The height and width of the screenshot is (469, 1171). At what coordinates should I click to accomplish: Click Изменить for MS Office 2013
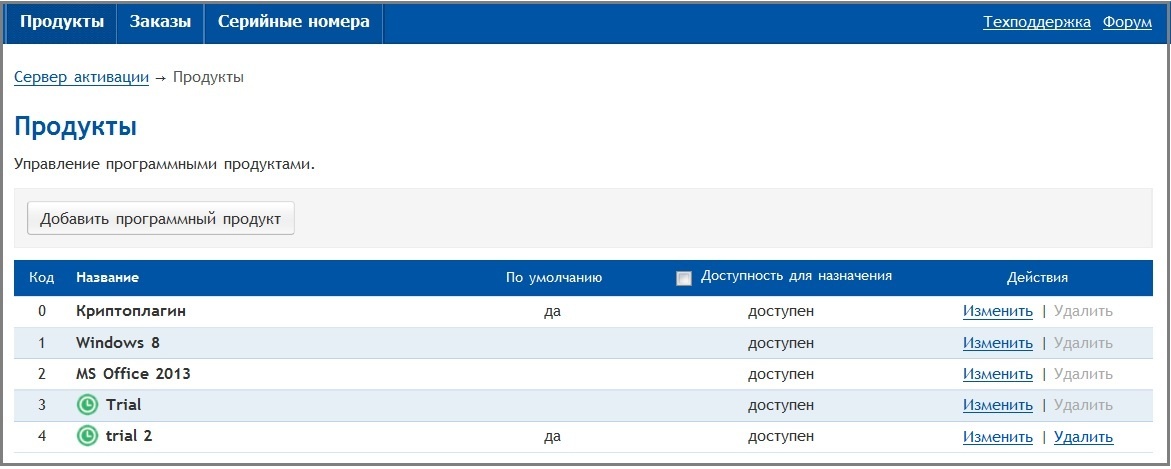pos(997,374)
